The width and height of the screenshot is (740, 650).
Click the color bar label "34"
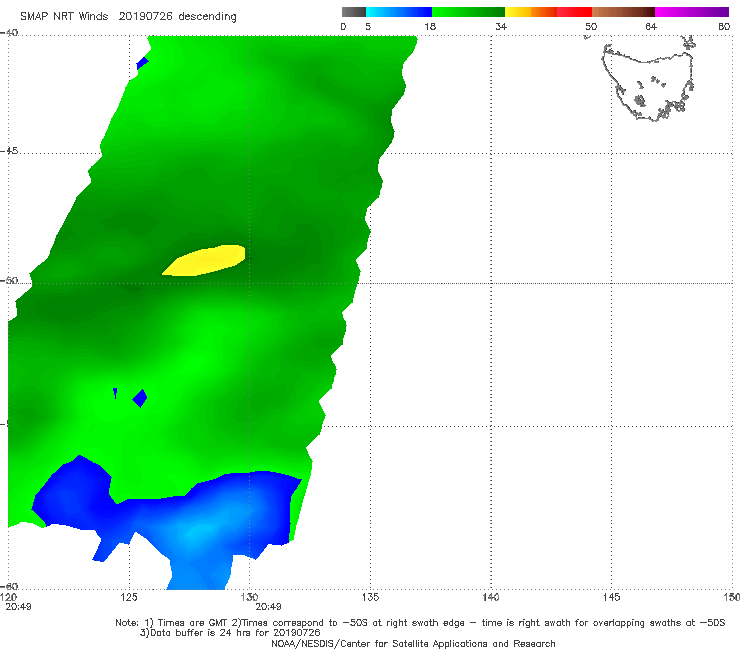(x=501, y=27)
